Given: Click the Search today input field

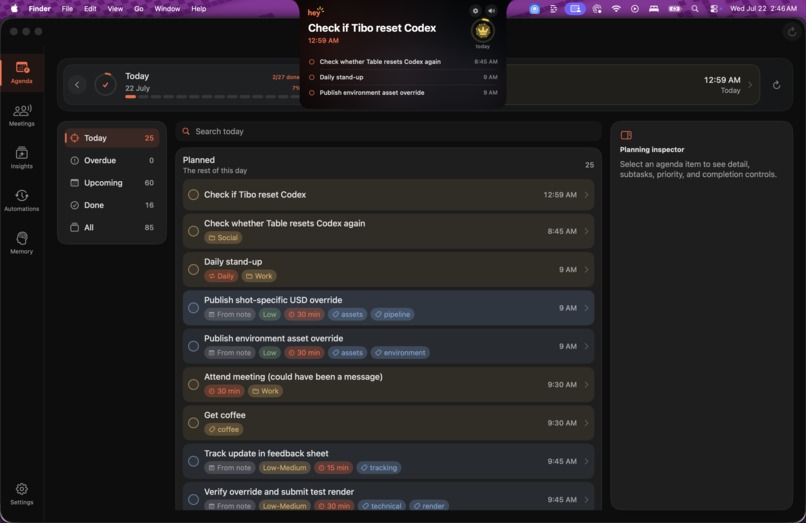Looking at the screenshot, I should (389, 131).
